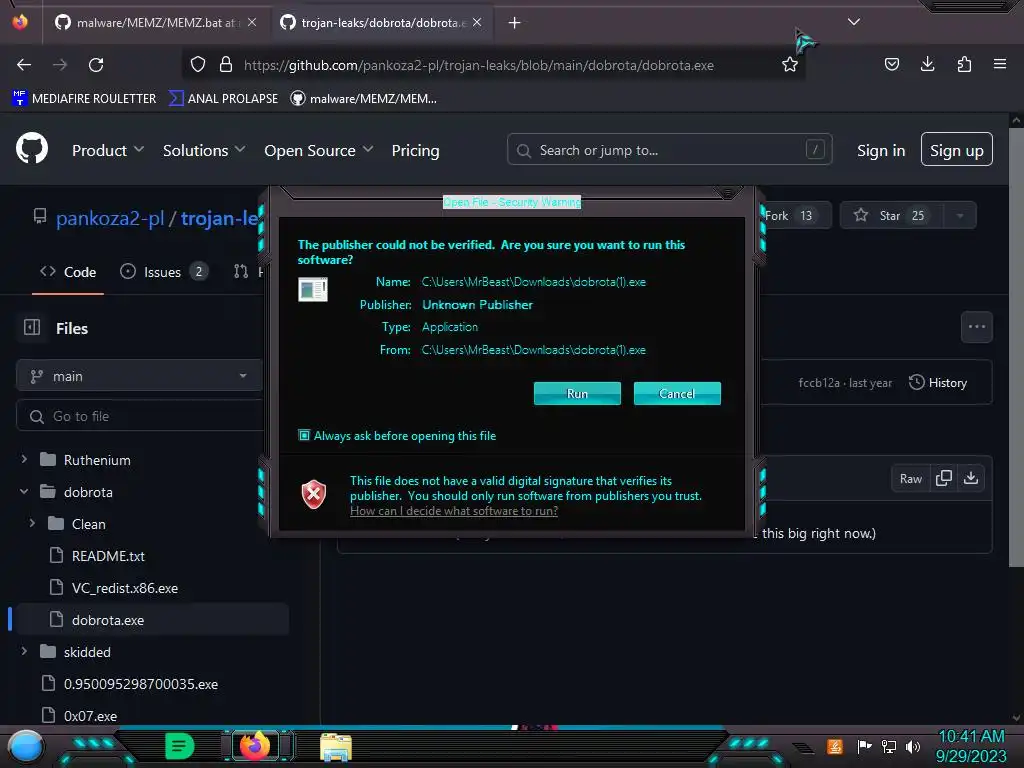The image size is (1024, 768).
Task: Click the 'Go to file' search field
Action: pyautogui.click(x=139, y=416)
